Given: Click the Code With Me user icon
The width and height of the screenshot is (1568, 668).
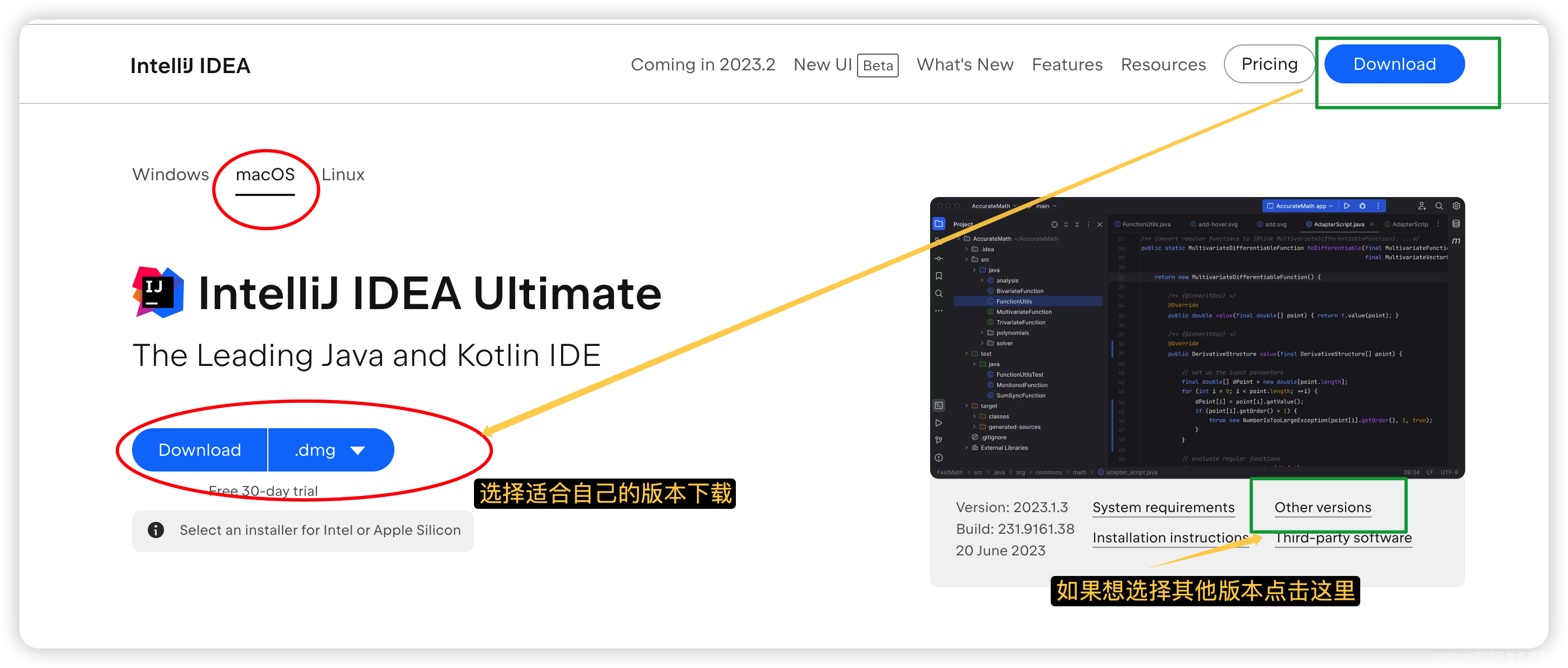Looking at the screenshot, I should (1422, 206).
